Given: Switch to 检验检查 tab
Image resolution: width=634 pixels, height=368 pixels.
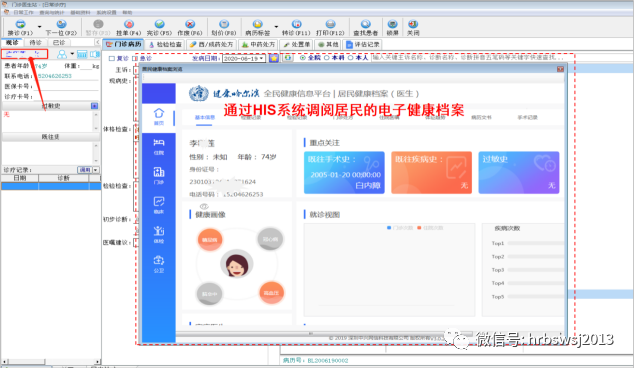Looking at the screenshot, I should [166, 44].
